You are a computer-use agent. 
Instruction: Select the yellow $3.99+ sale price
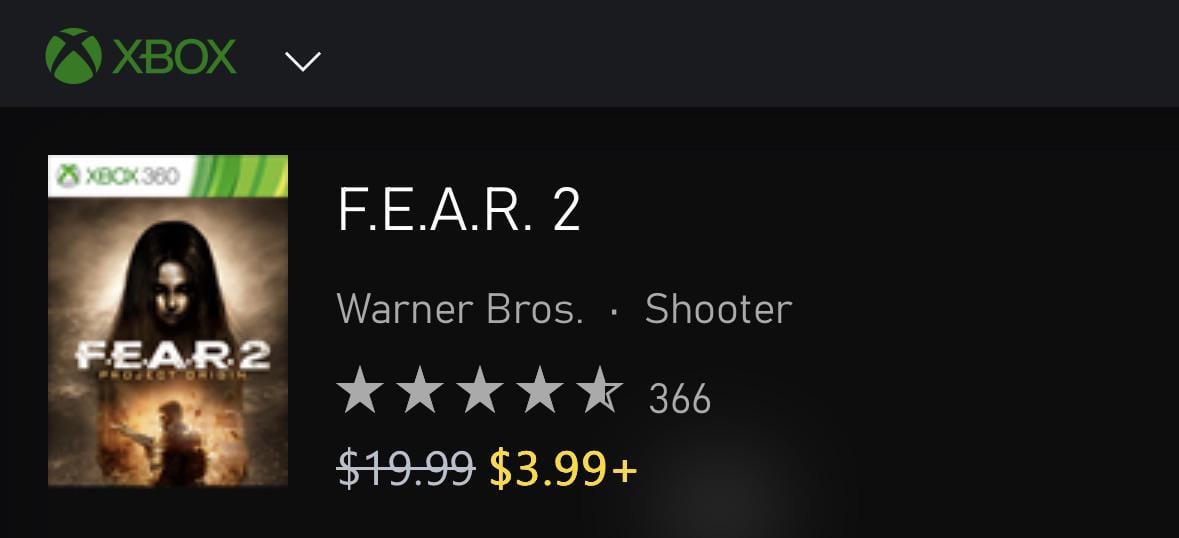(x=562, y=467)
